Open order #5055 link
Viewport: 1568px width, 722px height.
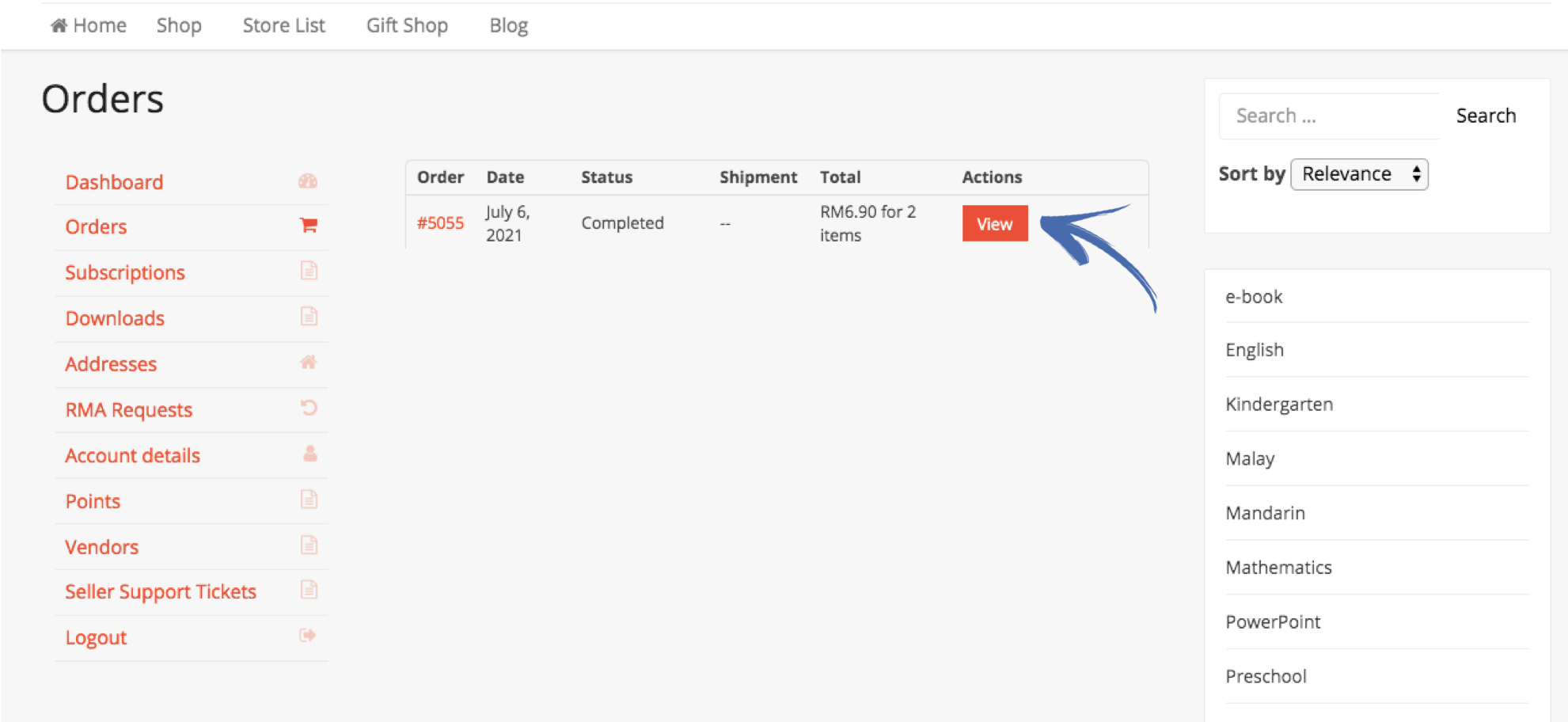tap(440, 223)
